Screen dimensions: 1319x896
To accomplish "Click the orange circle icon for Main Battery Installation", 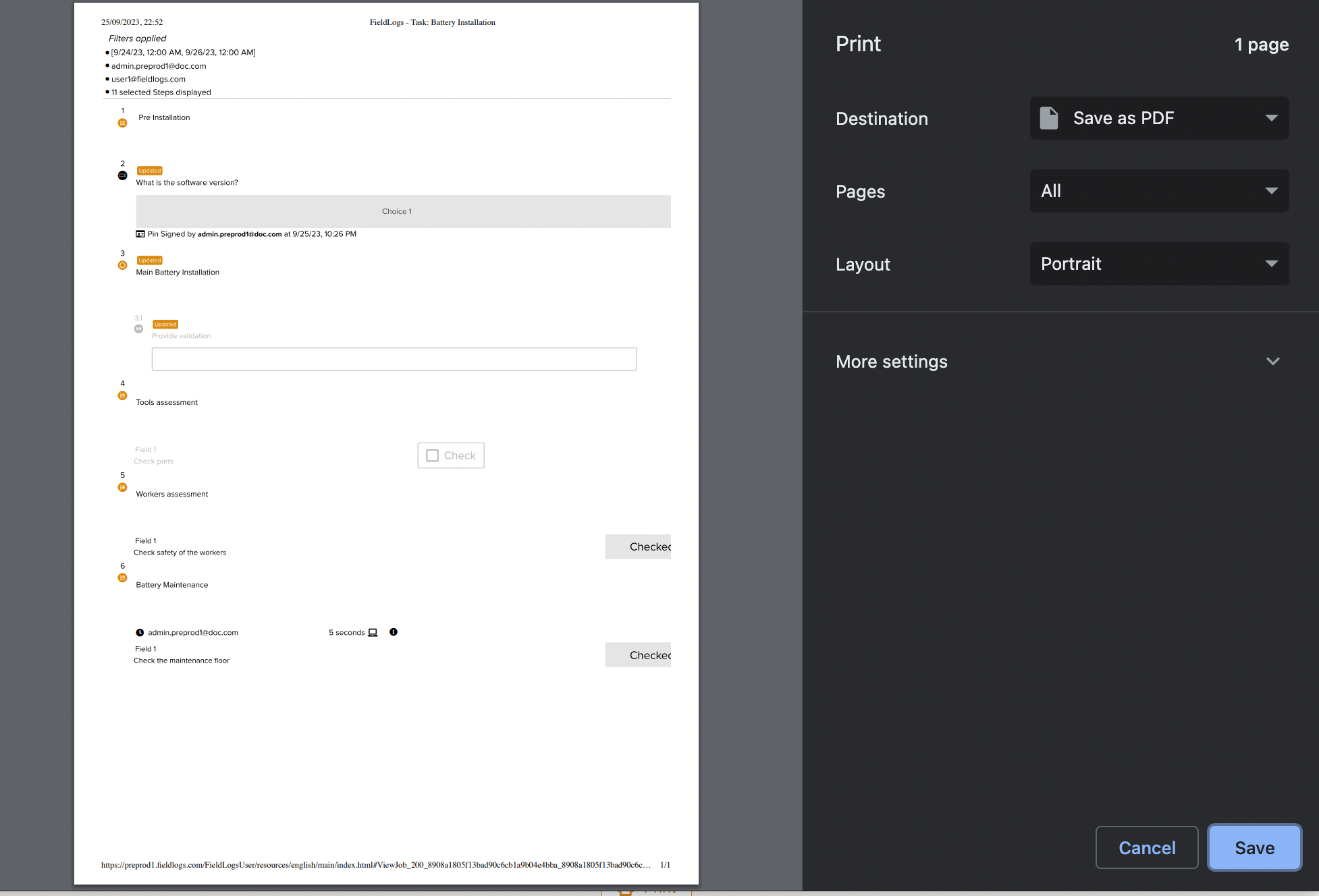I will pyautogui.click(x=122, y=265).
